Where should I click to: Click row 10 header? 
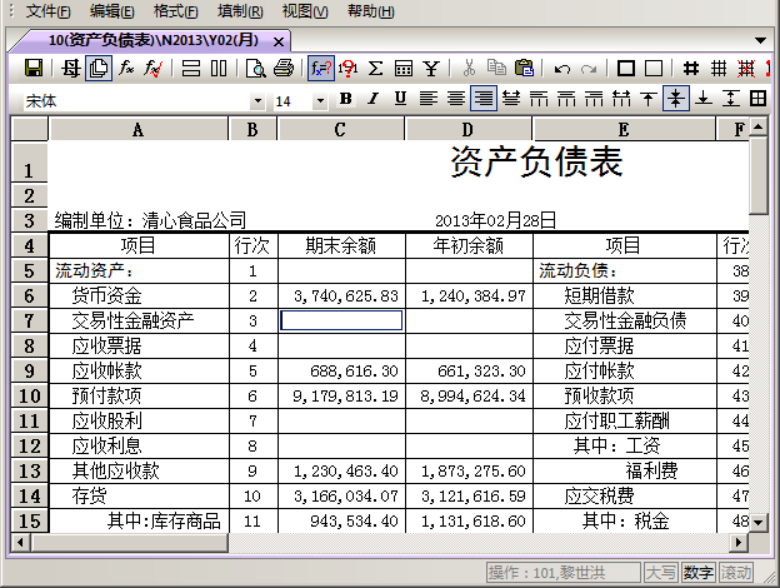29,395
